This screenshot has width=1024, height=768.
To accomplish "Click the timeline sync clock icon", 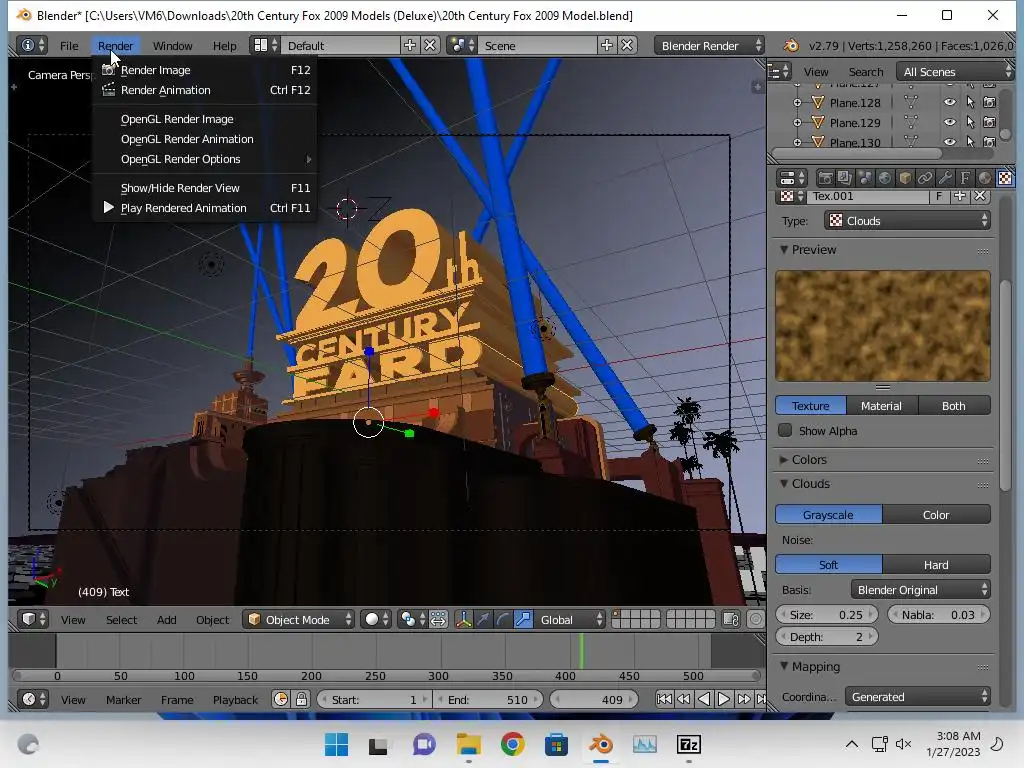I will tap(281, 699).
